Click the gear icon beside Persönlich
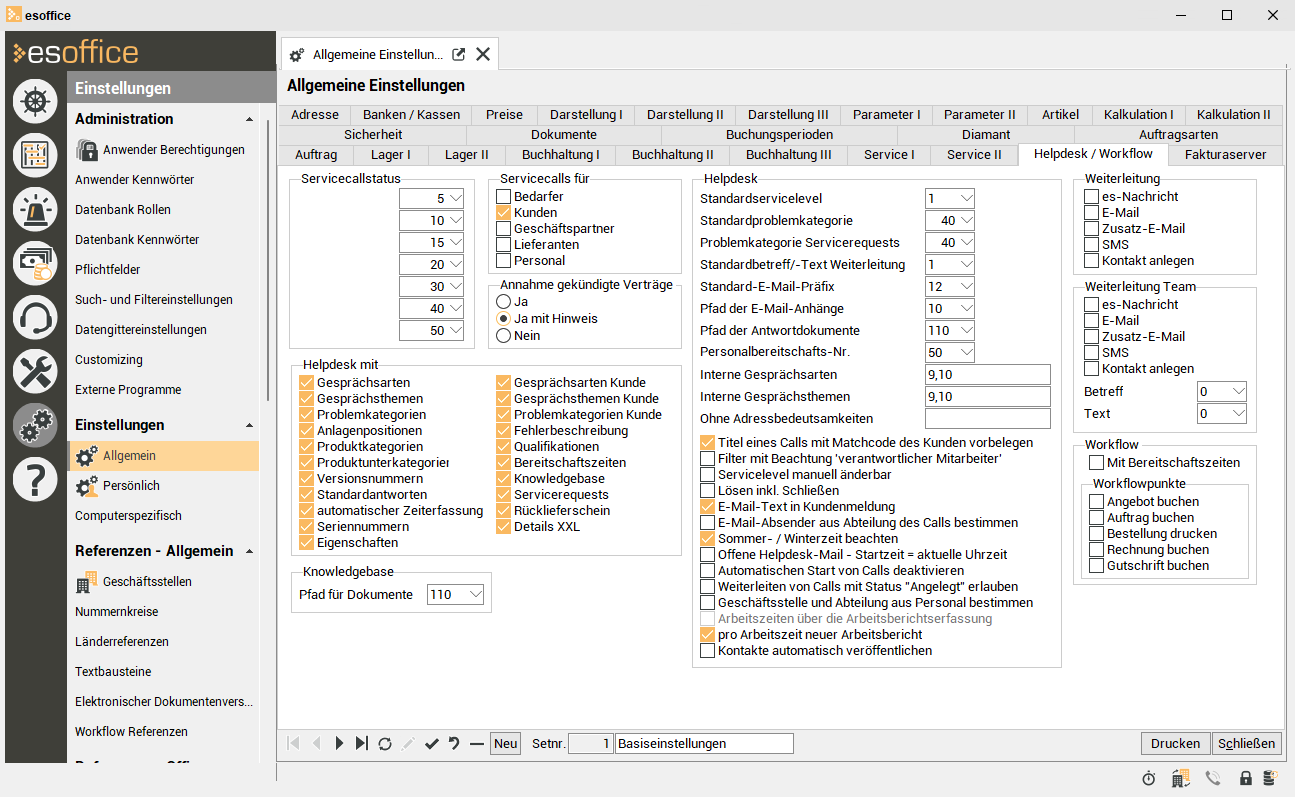This screenshot has width=1295, height=797. coord(86,486)
